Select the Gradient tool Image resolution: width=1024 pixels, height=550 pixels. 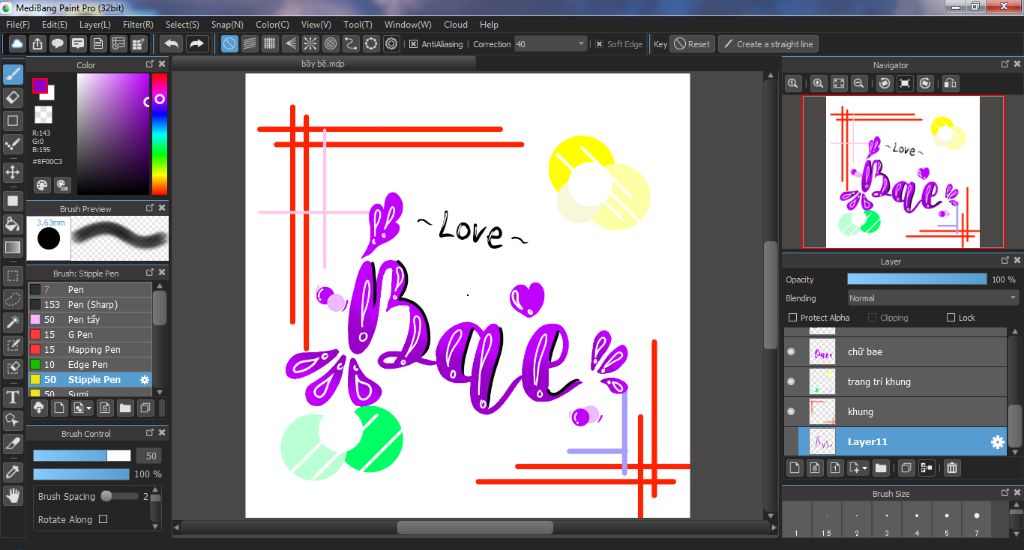[x=12, y=247]
